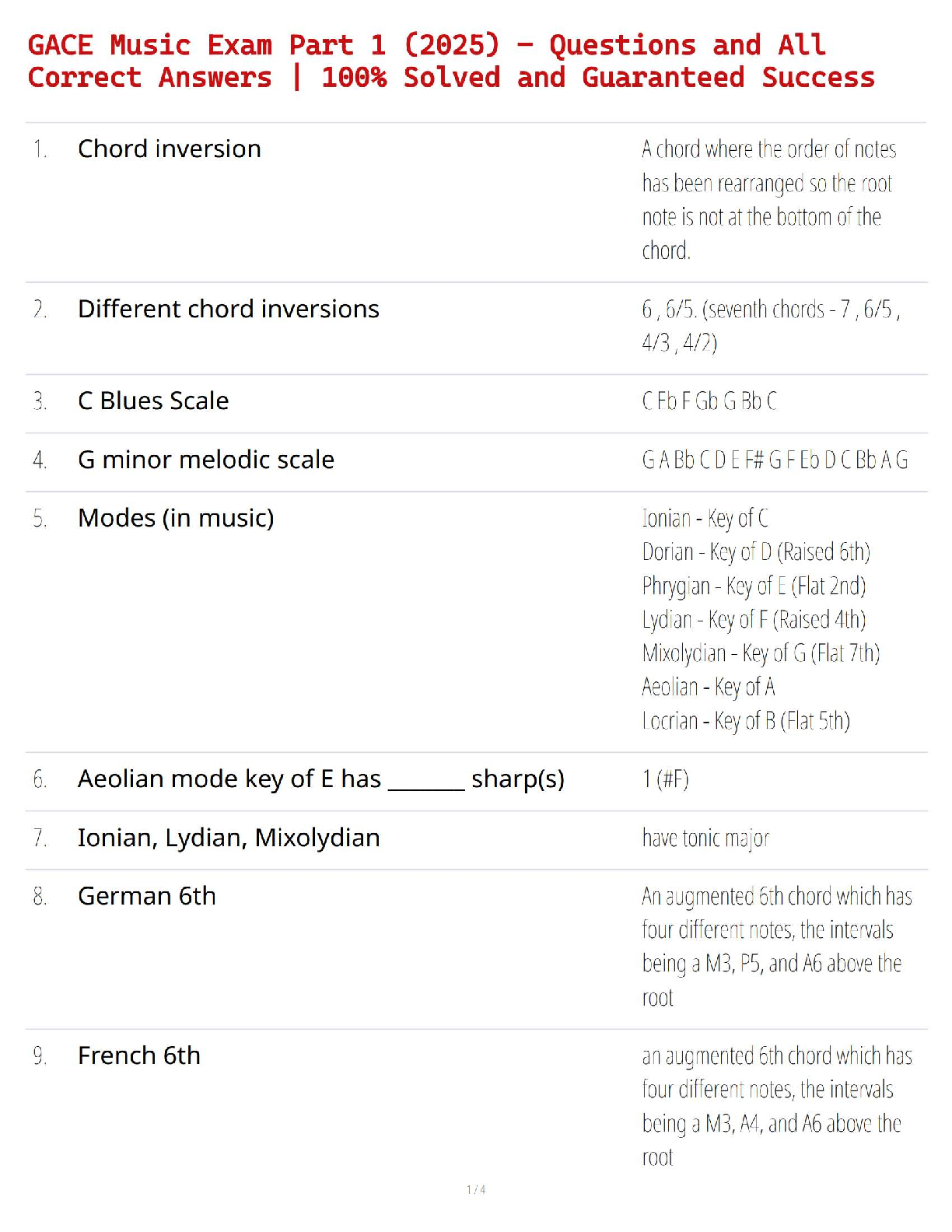Click the blank in the Aeolian mode question
This screenshot has width=952, height=1232.
425,781
